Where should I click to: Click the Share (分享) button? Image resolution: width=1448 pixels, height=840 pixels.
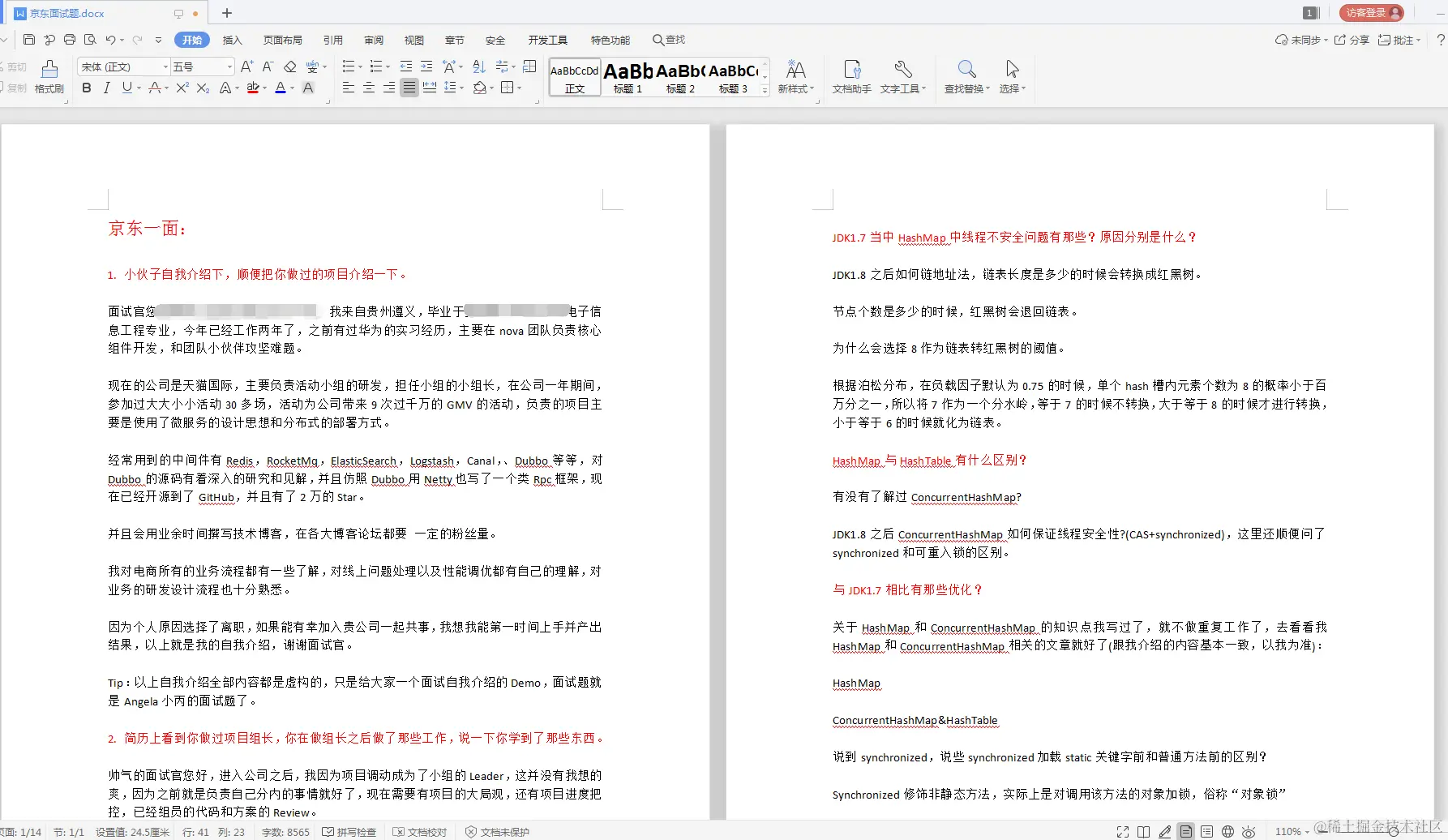tap(1352, 40)
